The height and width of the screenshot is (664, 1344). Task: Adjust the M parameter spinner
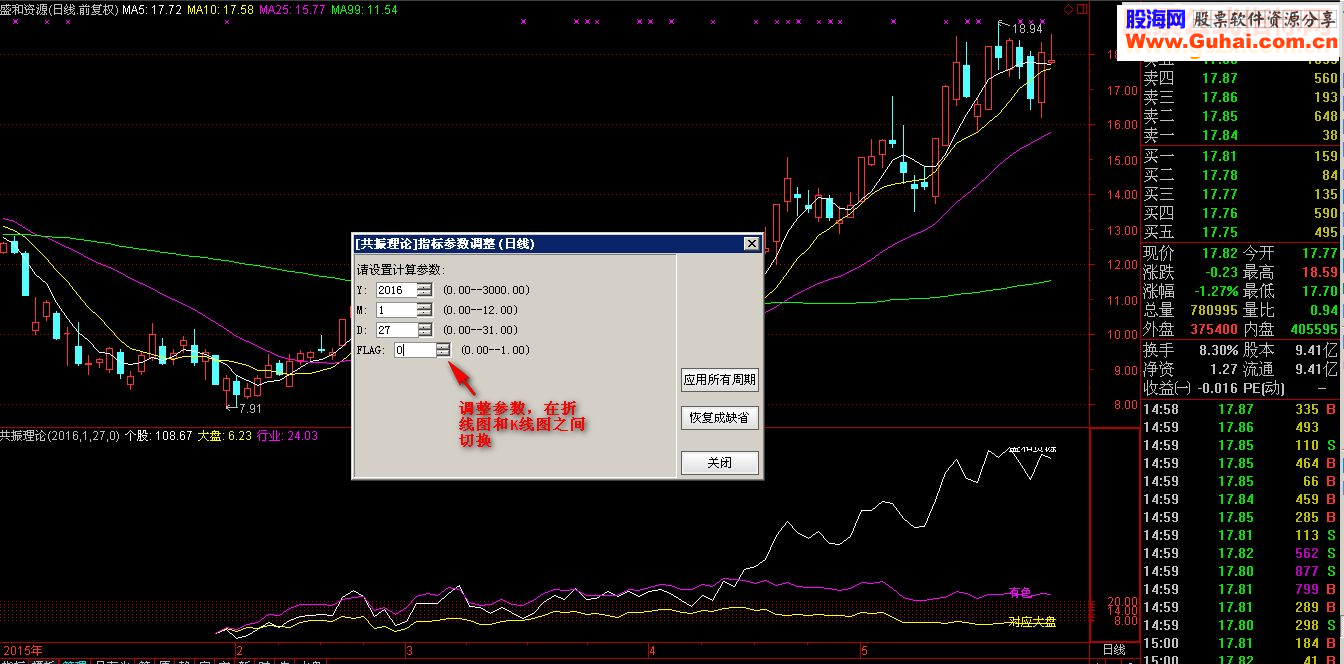[425, 310]
